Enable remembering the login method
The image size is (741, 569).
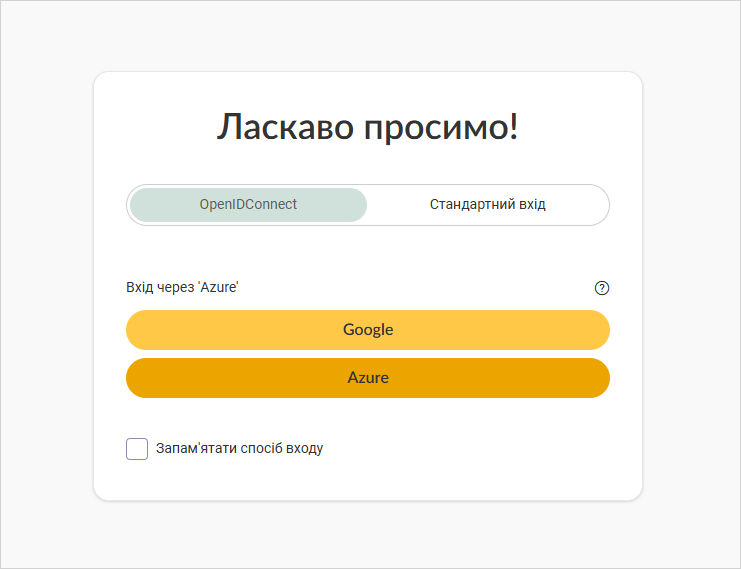click(x=137, y=448)
